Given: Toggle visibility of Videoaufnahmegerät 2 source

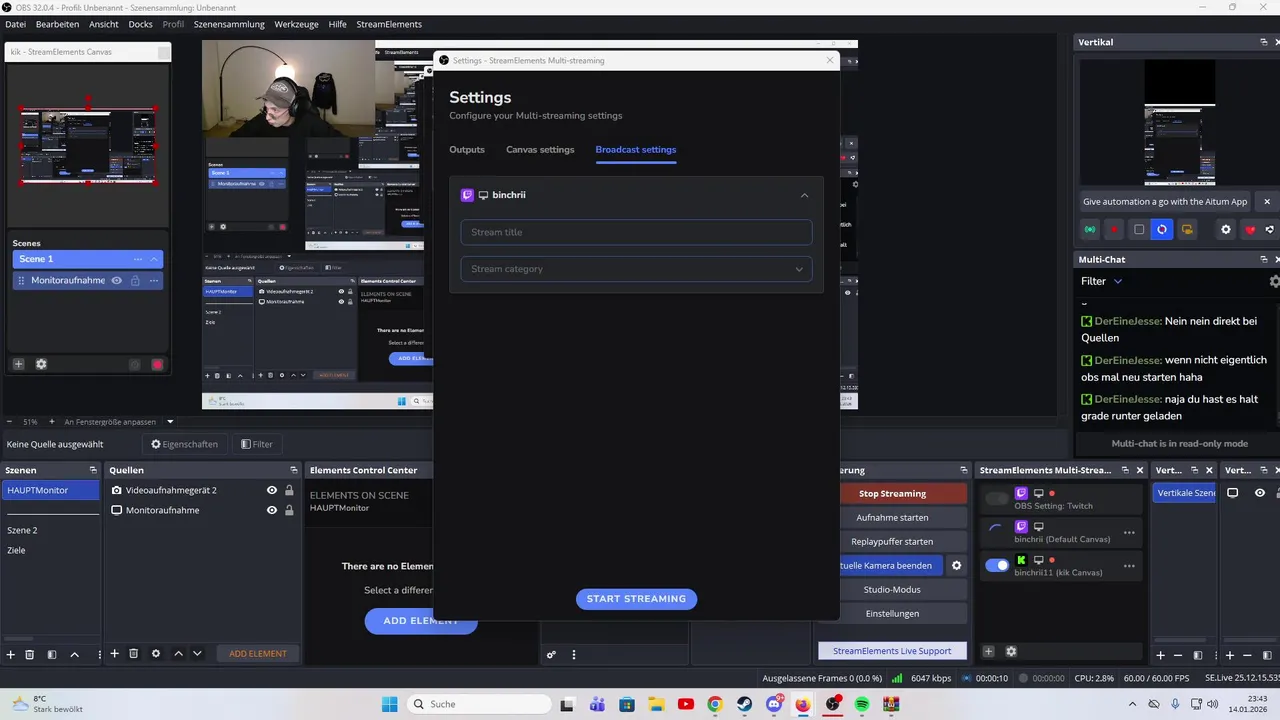Looking at the screenshot, I should (x=271, y=490).
